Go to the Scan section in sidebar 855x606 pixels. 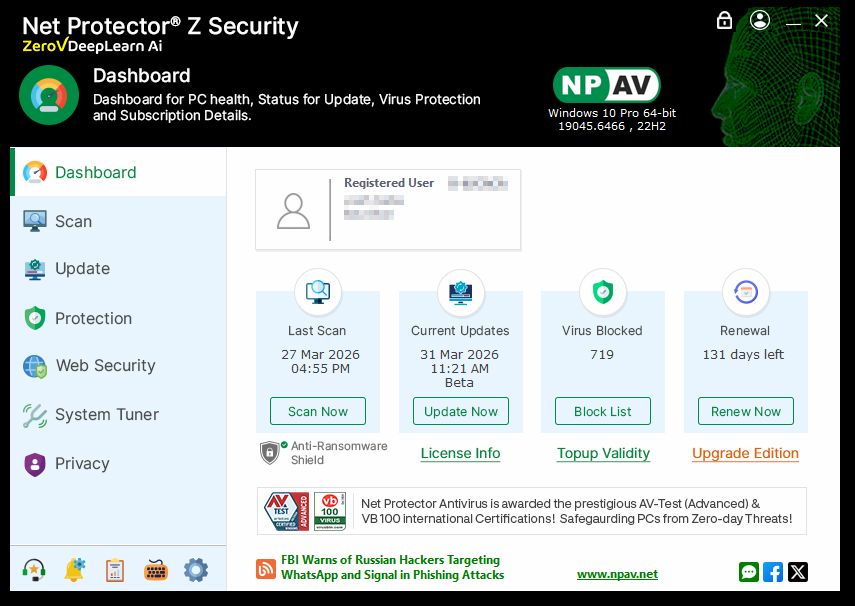(73, 221)
